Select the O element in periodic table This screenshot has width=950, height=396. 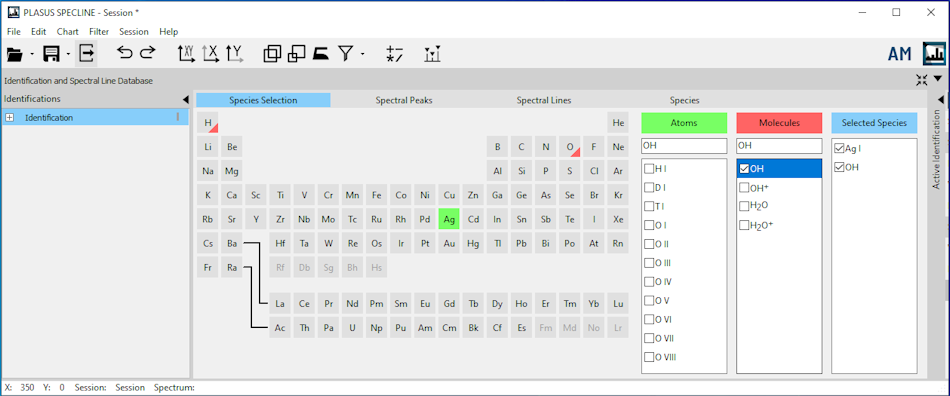[570, 147]
